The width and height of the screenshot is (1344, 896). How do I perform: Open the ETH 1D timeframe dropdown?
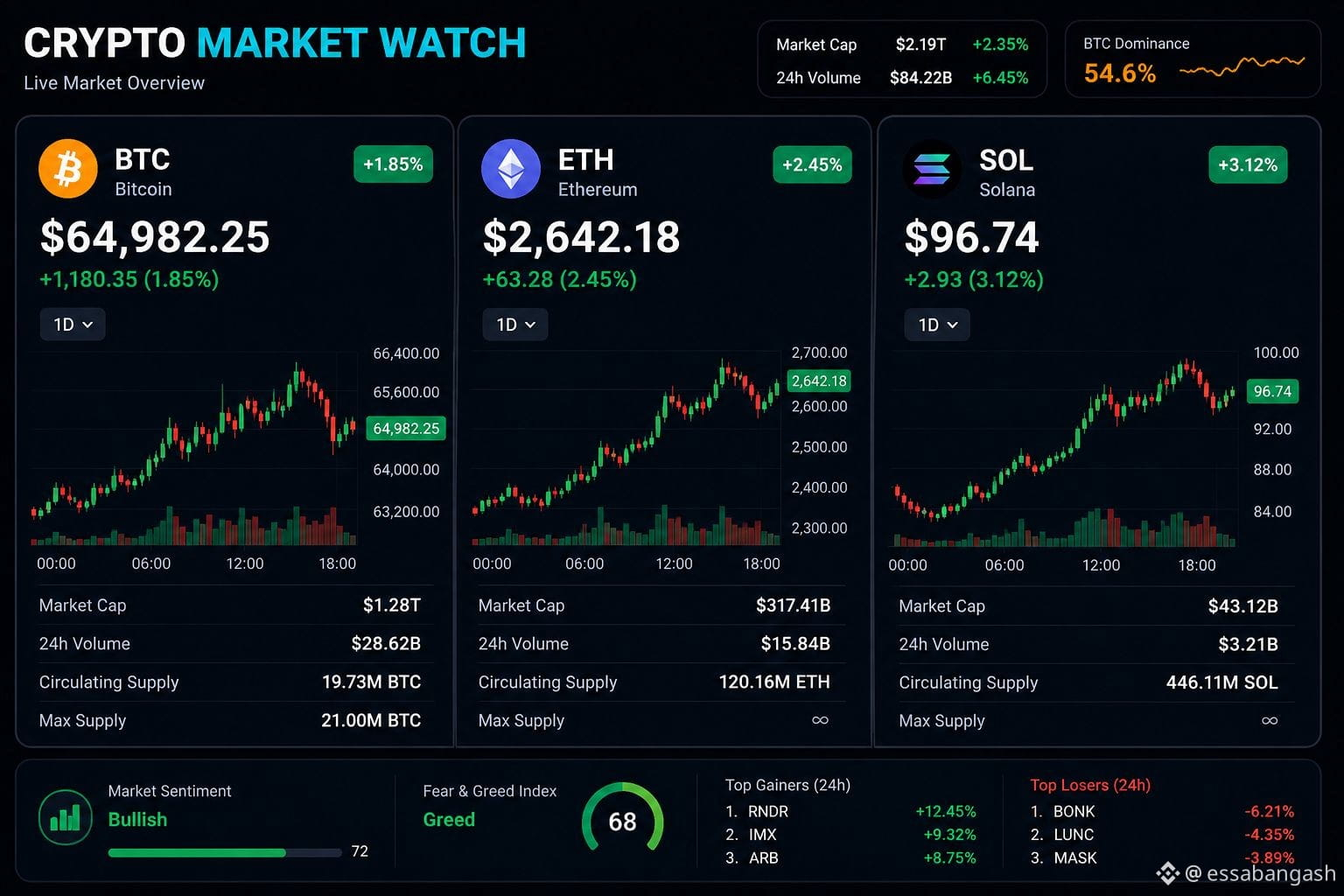click(515, 325)
